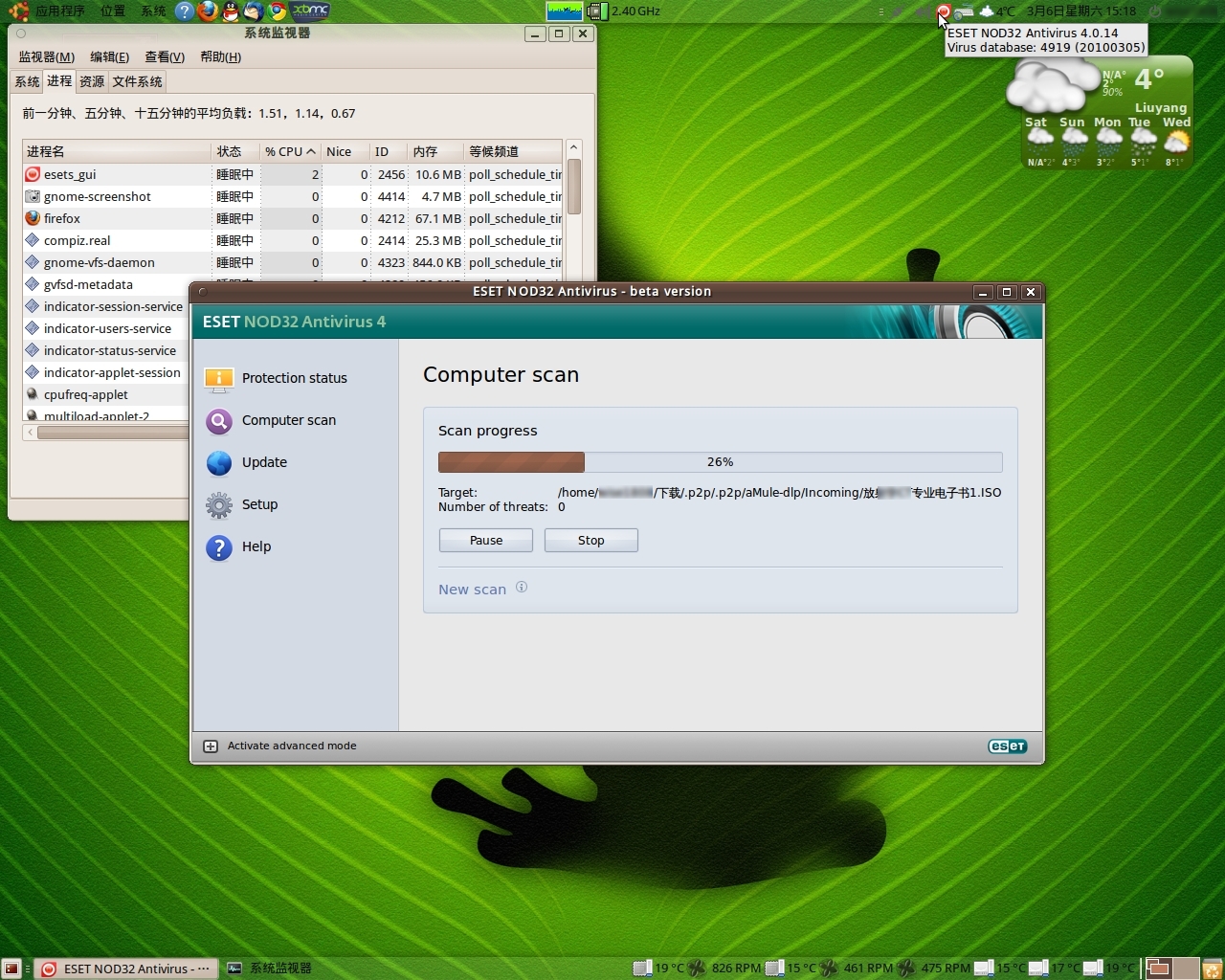This screenshot has width=1225, height=980.
Task: Pause the computer scan
Action: pos(486,541)
